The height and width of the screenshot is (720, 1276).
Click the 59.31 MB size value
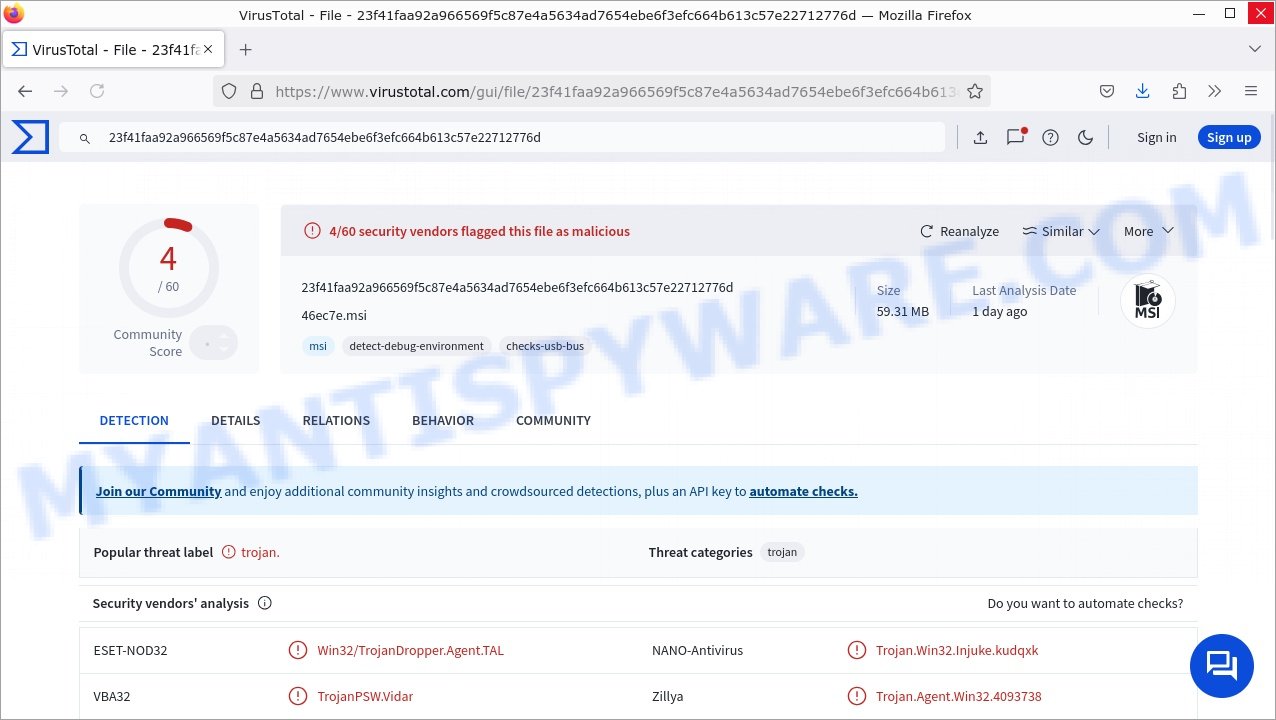click(x=903, y=311)
